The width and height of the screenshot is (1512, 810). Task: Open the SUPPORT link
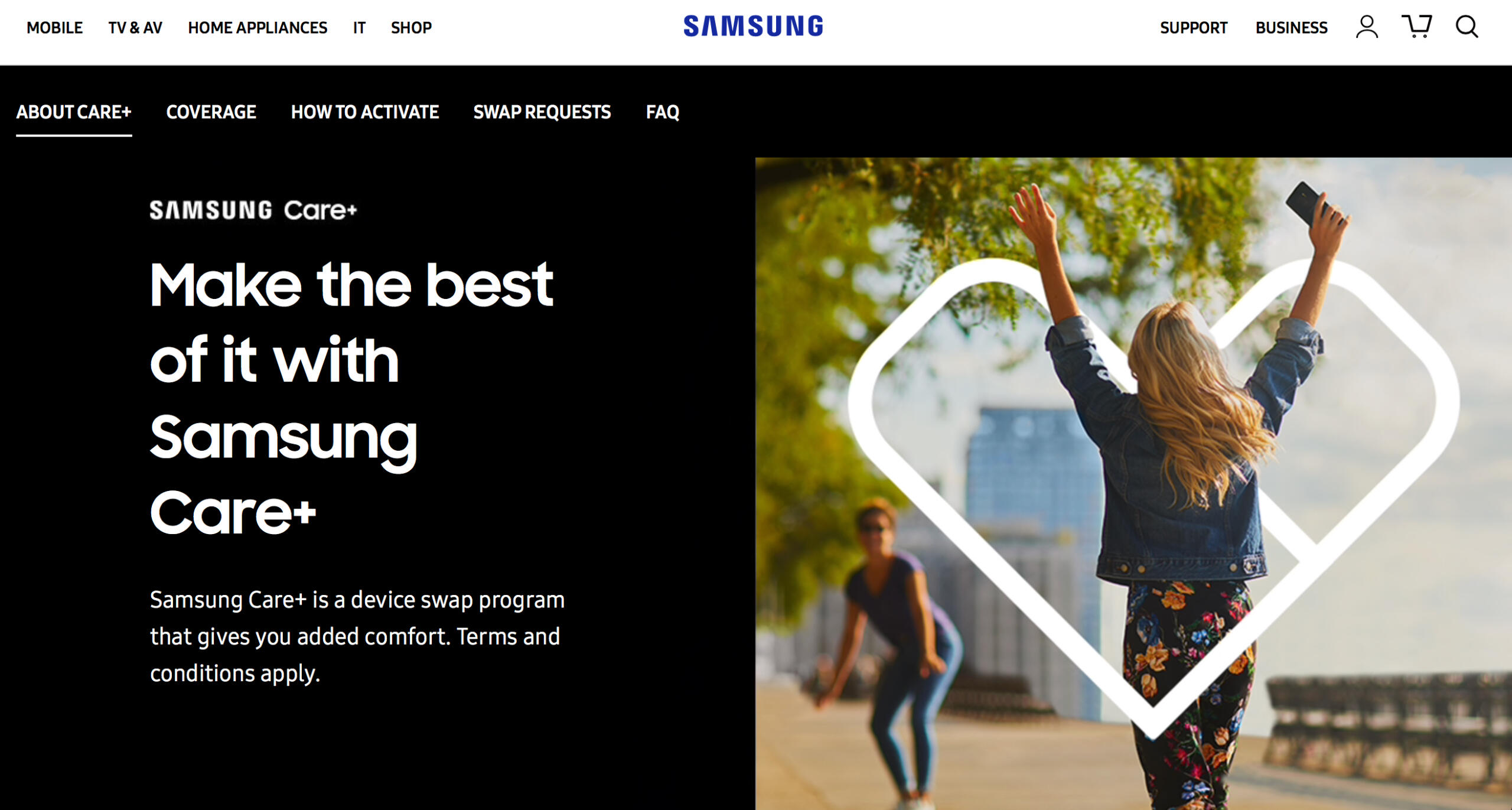tap(1194, 28)
